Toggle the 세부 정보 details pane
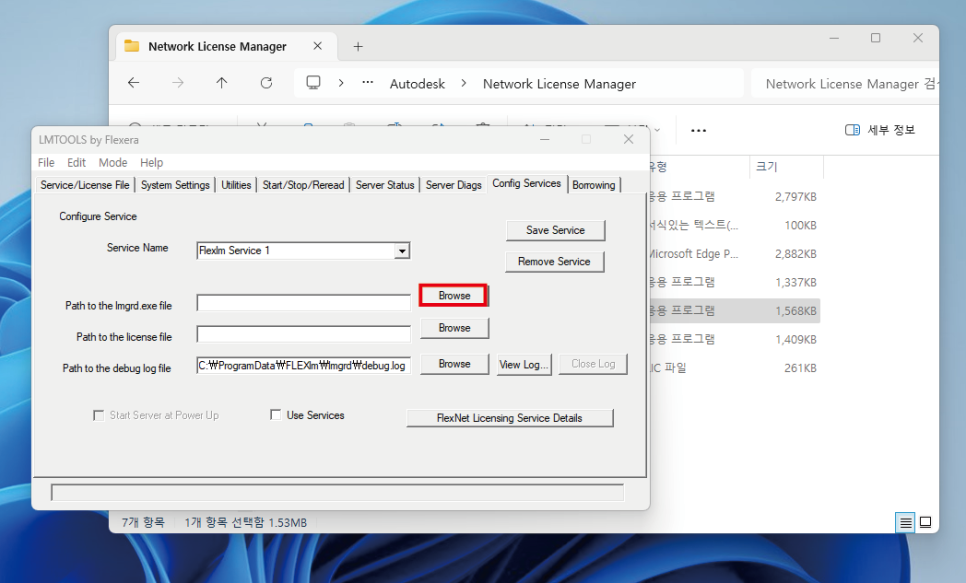 point(880,130)
